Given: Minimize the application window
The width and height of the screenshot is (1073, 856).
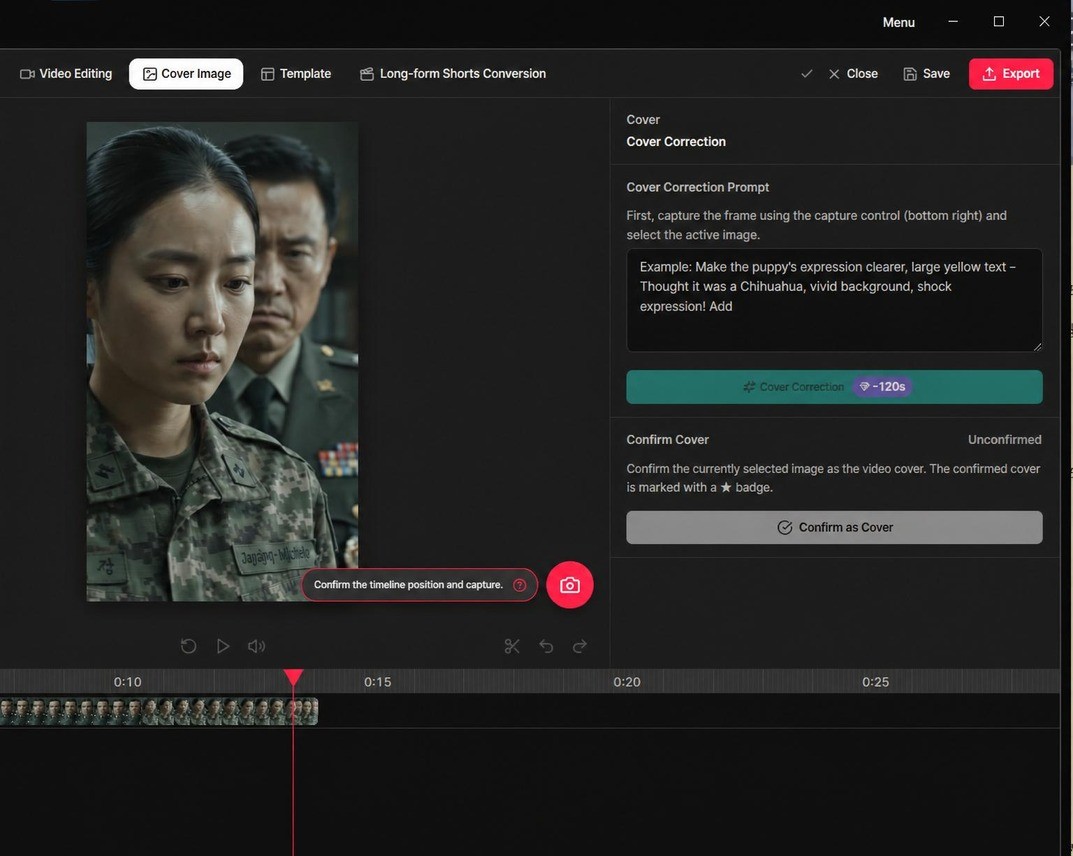Looking at the screenshot, I should [x=953, y=22].
